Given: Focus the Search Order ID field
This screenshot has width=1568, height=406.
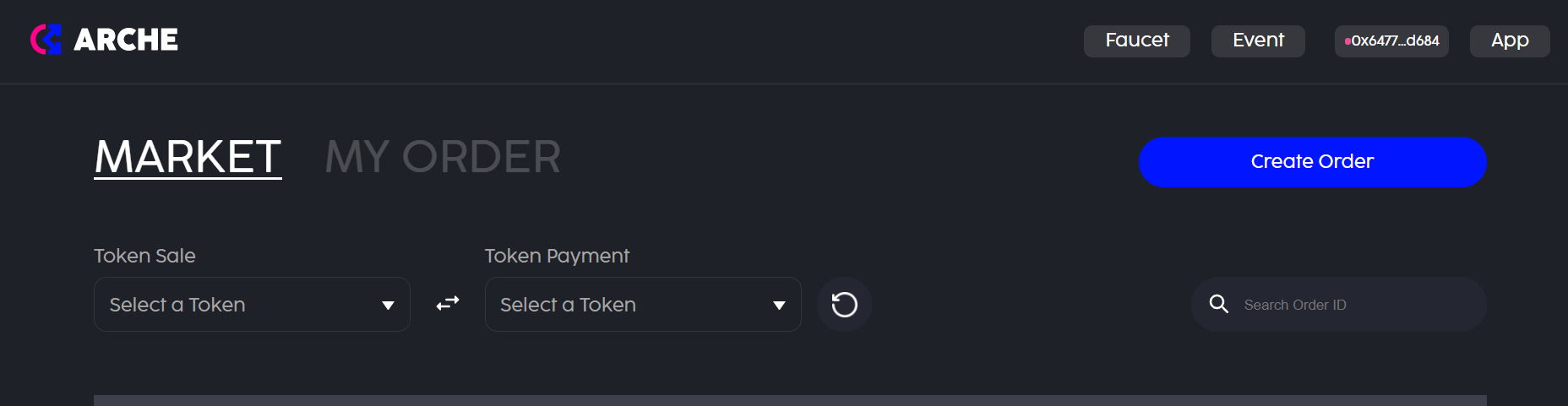Looking at the screenshot, I should tap(1352, 305).
